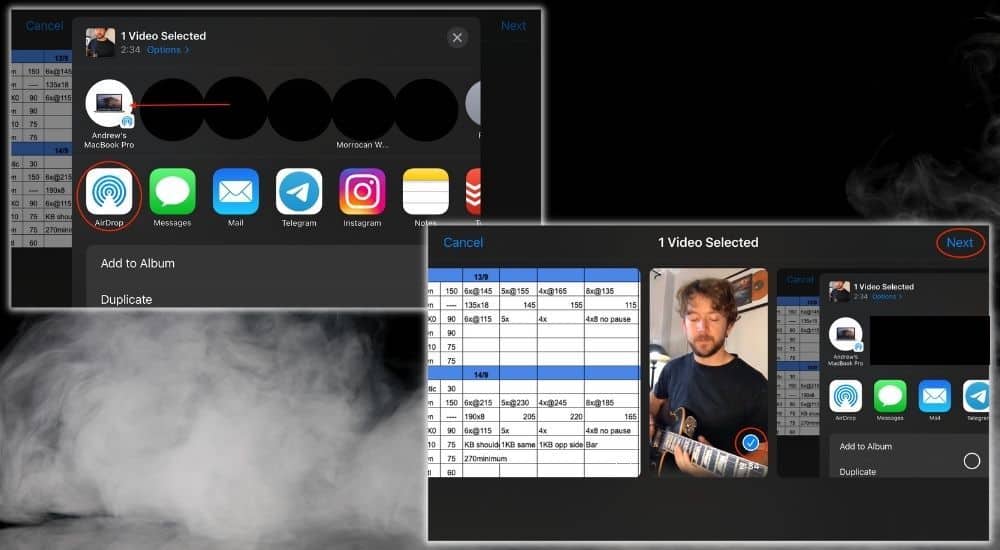The width and height of the screenshot is (1000, 550).
Task: Click cell '270minimum' in spreadsheet thumbnail
Action: (x=485, y=458)
